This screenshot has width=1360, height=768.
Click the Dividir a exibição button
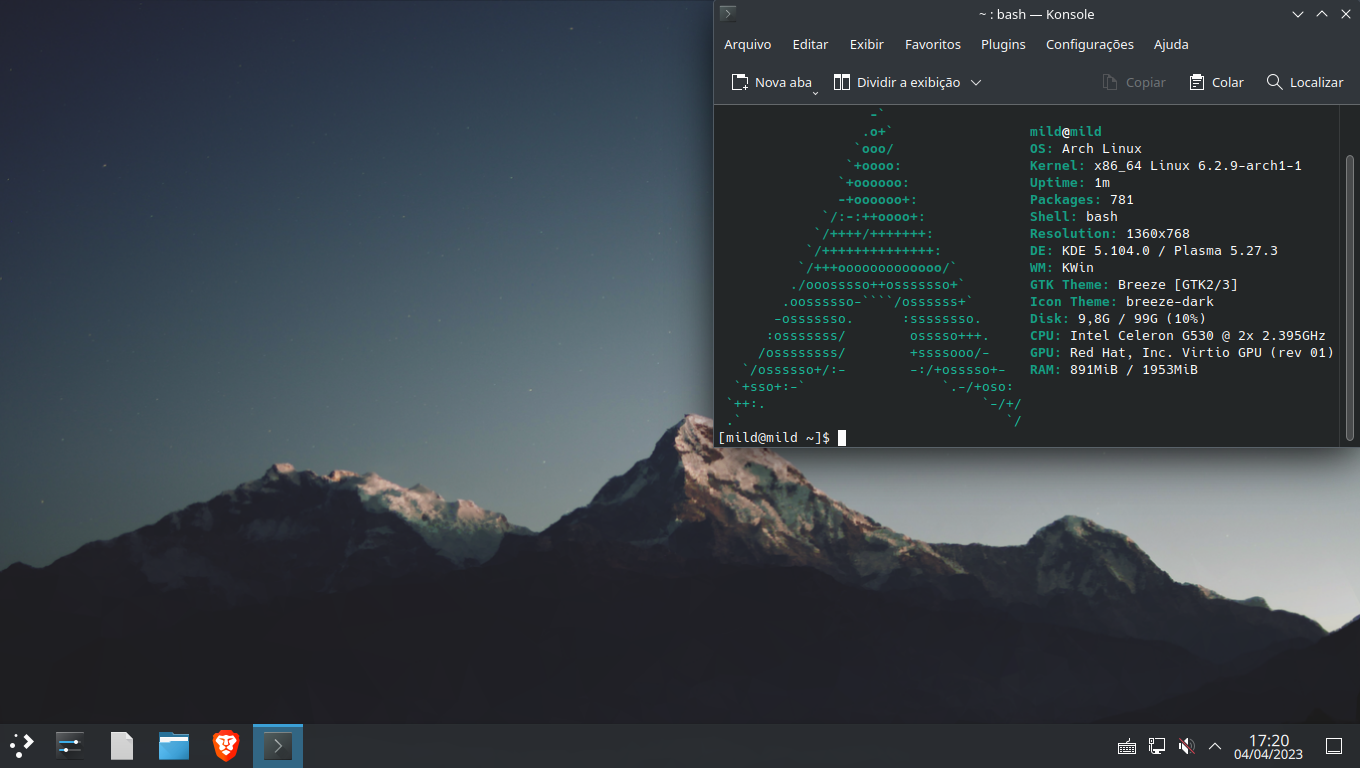coord(897,82)
